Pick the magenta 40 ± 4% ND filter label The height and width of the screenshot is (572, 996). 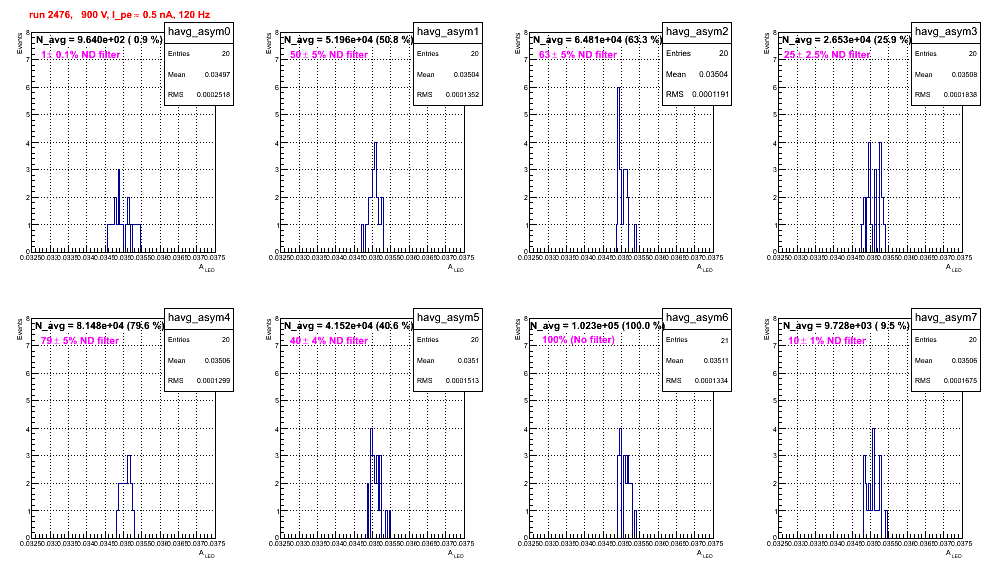tap(329, 341)
